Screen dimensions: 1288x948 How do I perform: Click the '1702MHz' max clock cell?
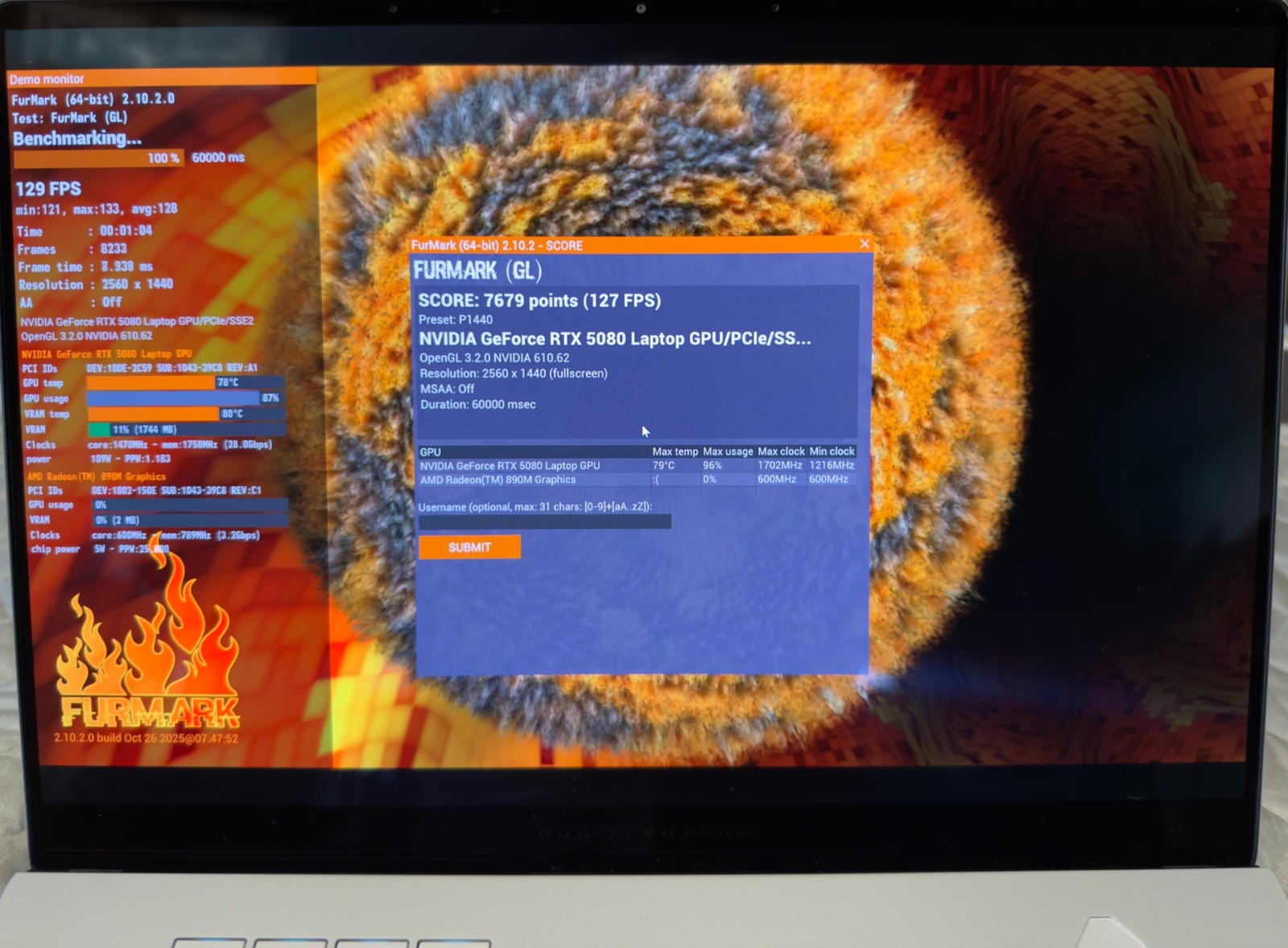click(779, 465)
